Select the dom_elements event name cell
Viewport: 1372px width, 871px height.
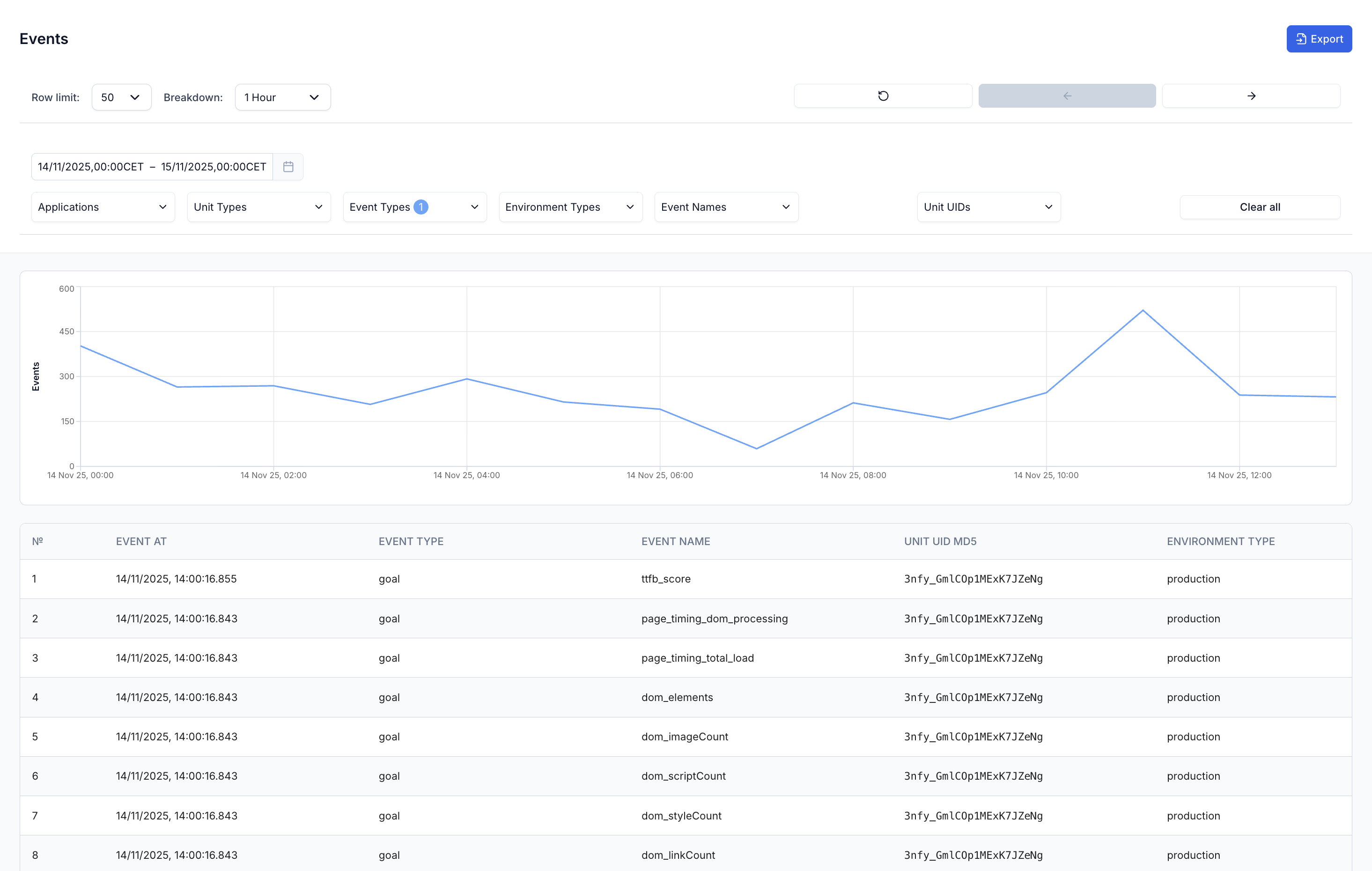click(x=677, y=697)
